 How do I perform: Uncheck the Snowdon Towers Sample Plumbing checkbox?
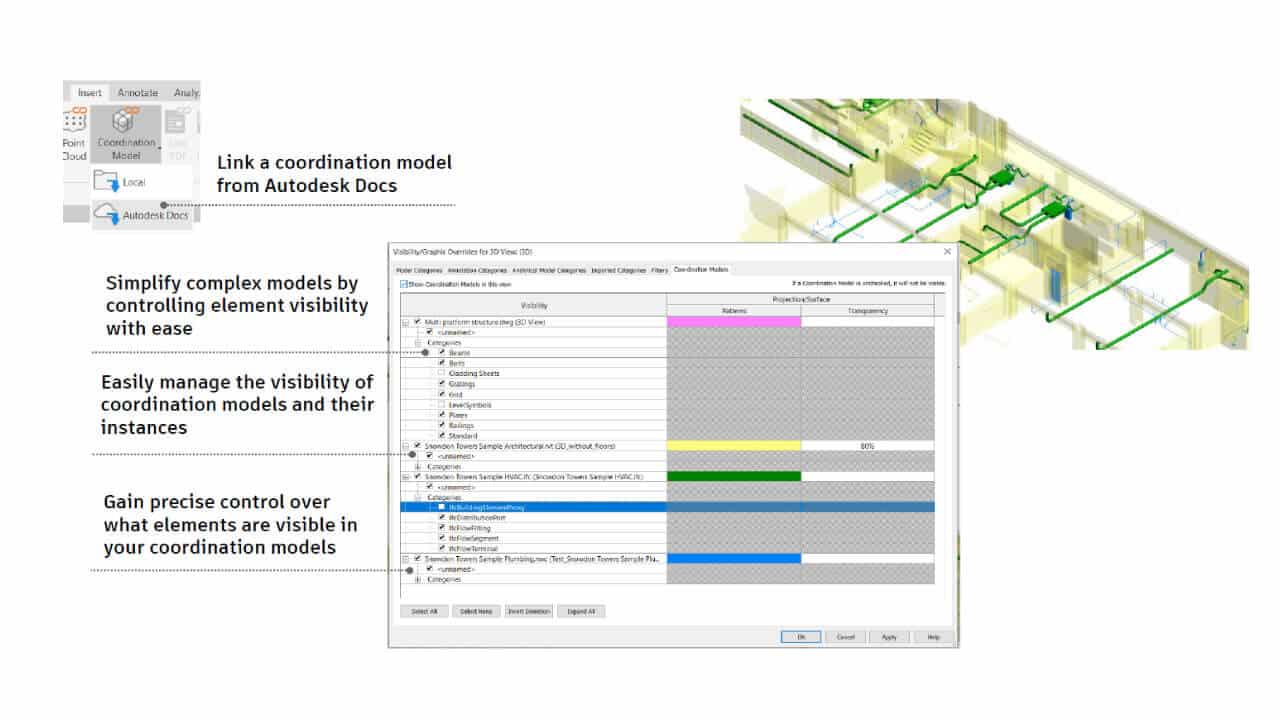click(417, 559)
